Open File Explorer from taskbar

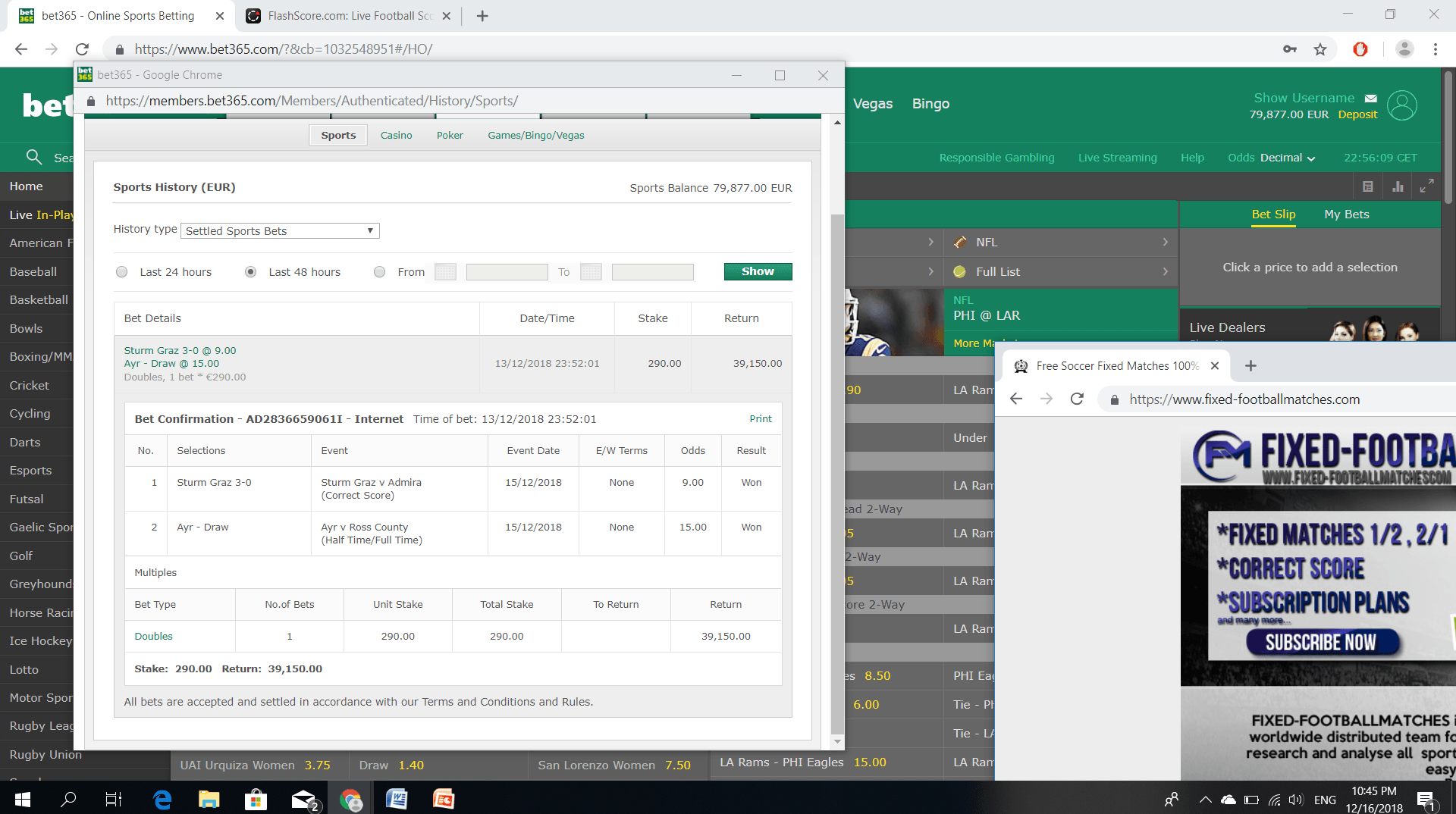(209, 799)
